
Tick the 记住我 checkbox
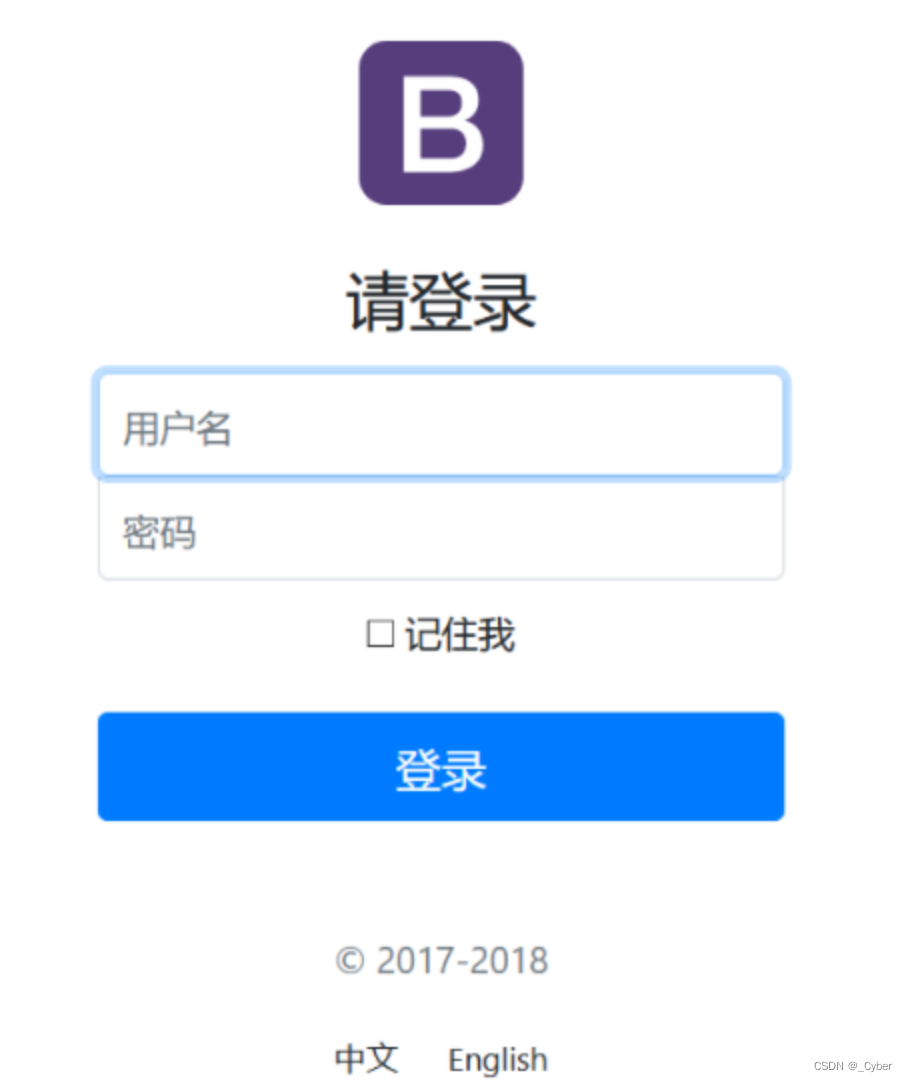(x=380, y=633)
